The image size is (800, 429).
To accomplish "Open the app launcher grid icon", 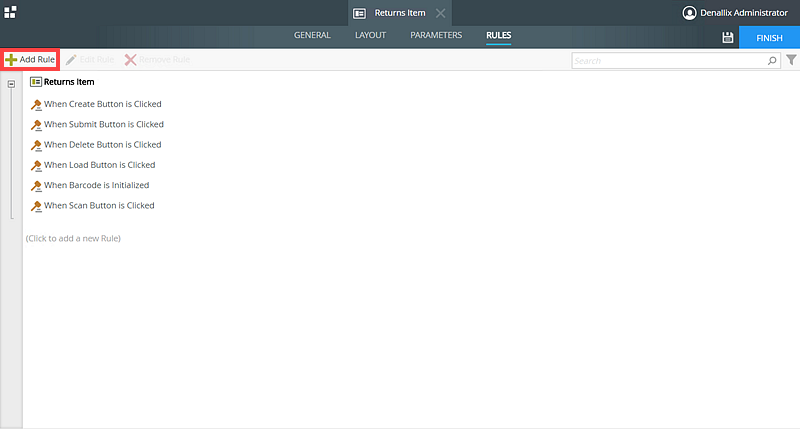I will coord(10,12).
